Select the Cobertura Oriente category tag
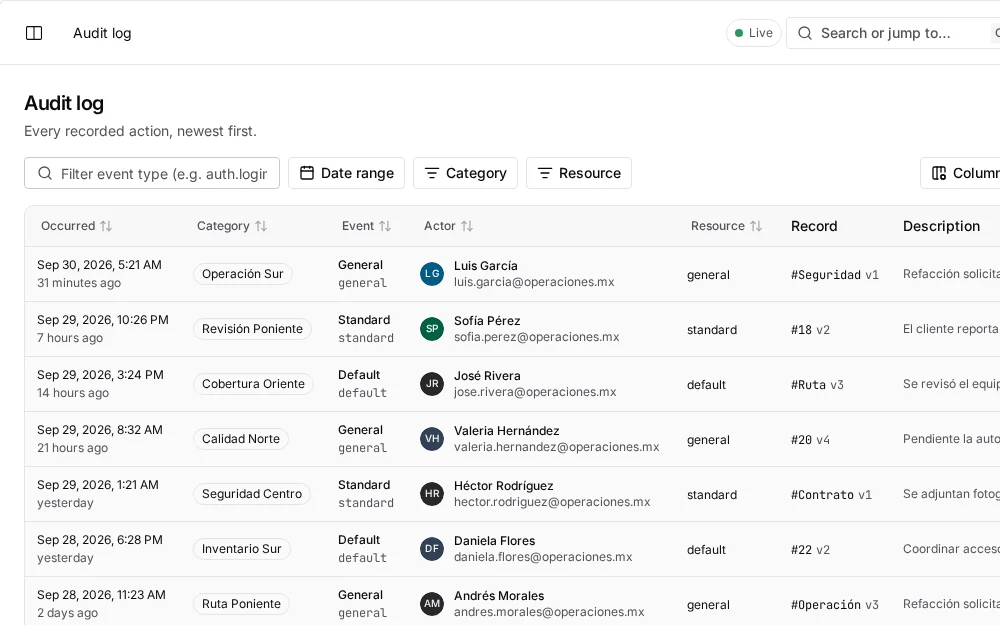 coord(253,384)
